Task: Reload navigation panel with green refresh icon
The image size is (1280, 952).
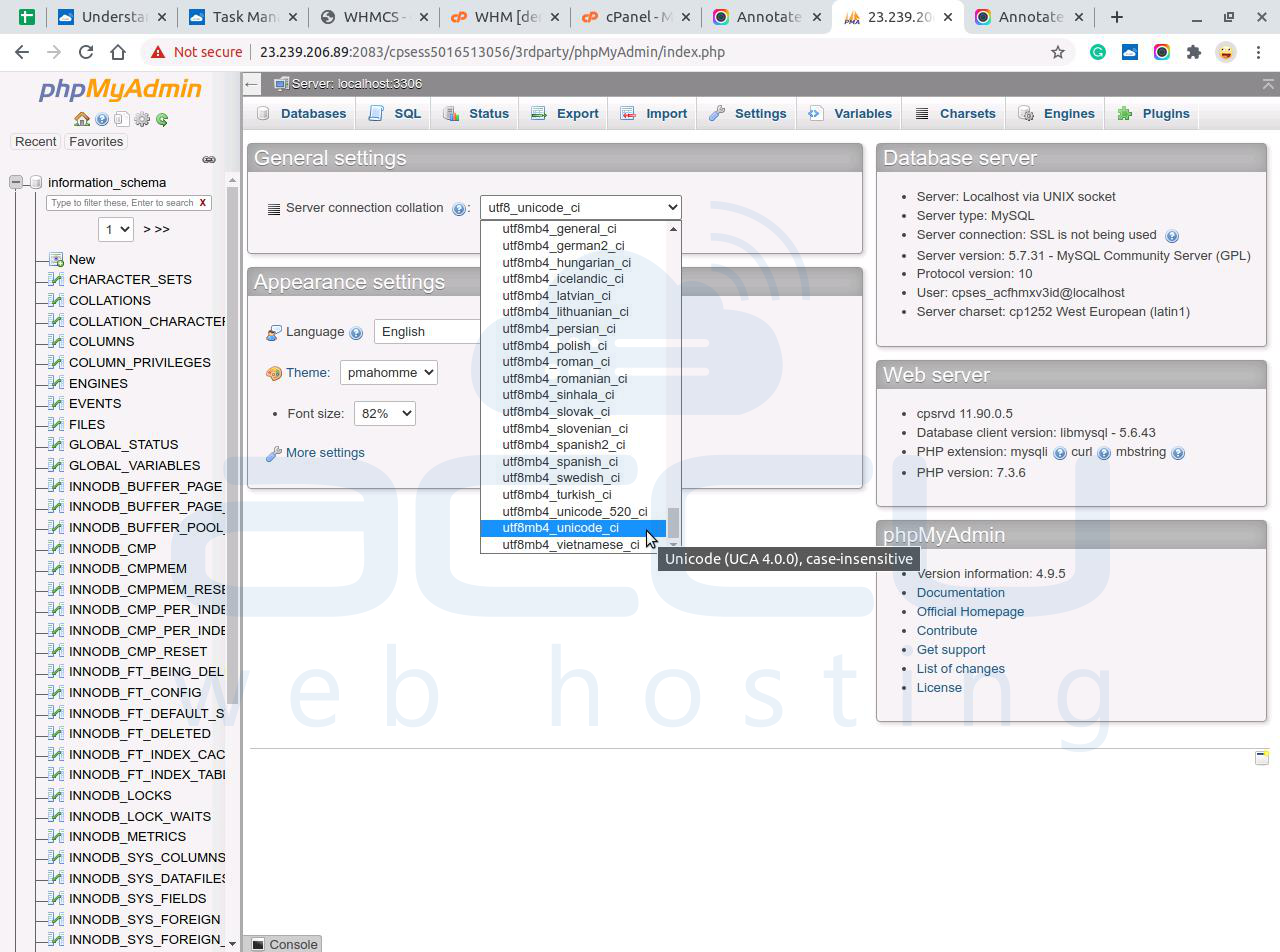Action: (162, 119)
